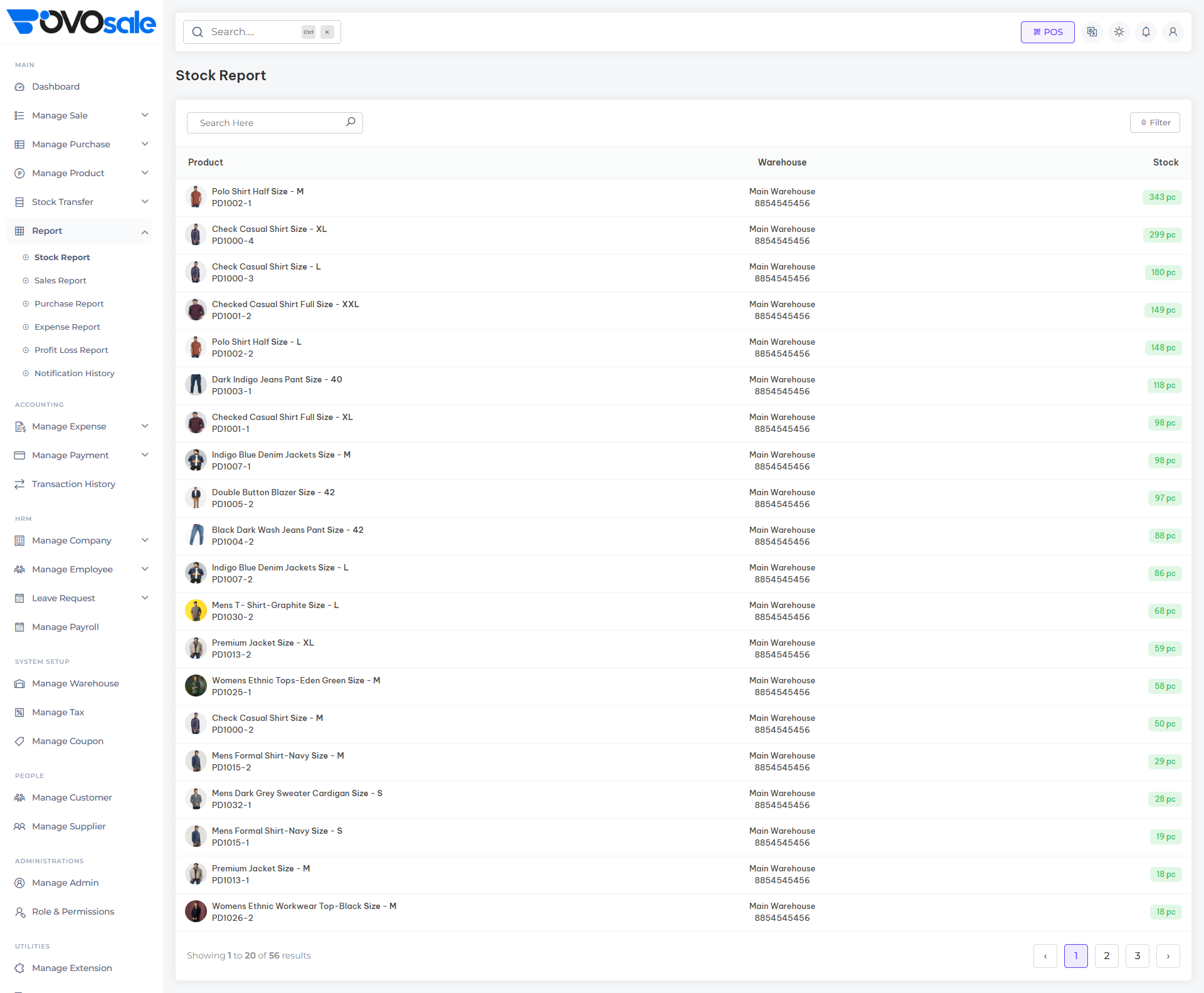
Task: Click the Manage Extension puzzle icon
Action: coord(19,968)
